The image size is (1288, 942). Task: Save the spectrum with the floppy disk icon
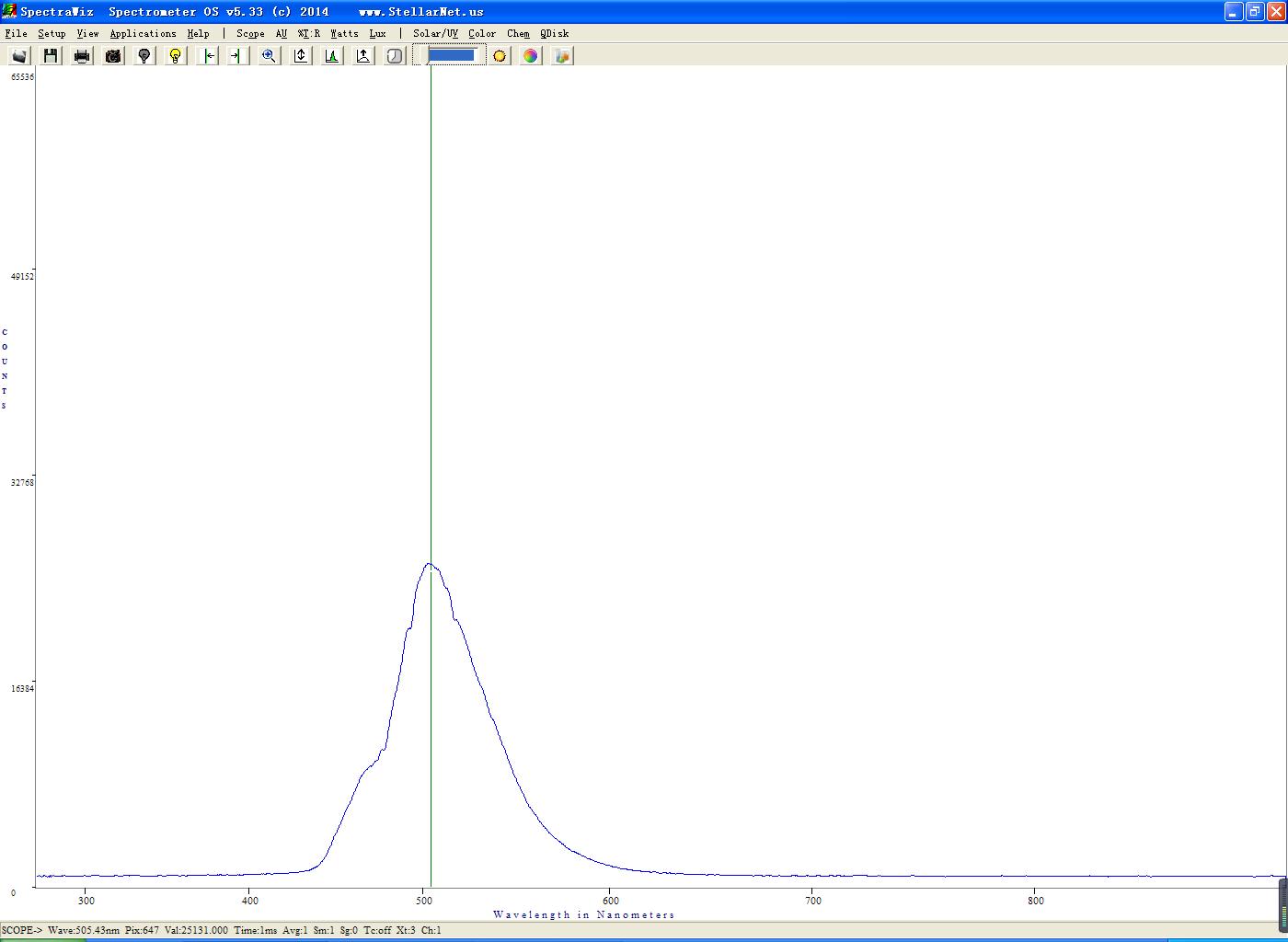[x=51, y=56]
